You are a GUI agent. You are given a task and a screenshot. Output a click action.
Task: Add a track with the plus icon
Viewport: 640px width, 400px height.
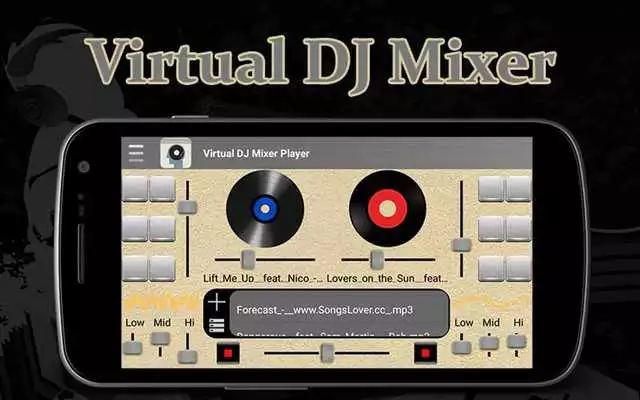pos(216,302)
